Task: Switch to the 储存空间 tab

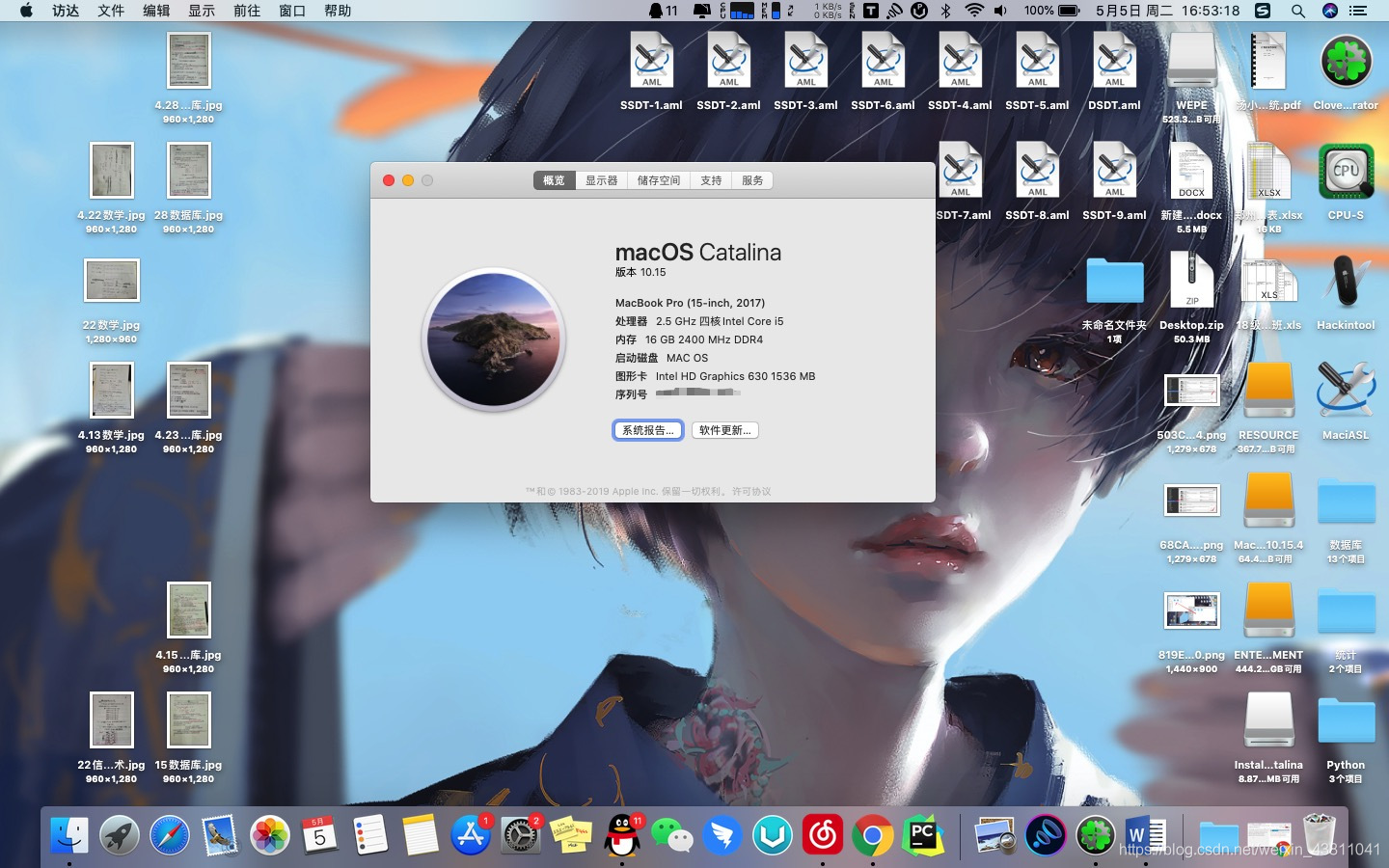Action: pos(659,180)
